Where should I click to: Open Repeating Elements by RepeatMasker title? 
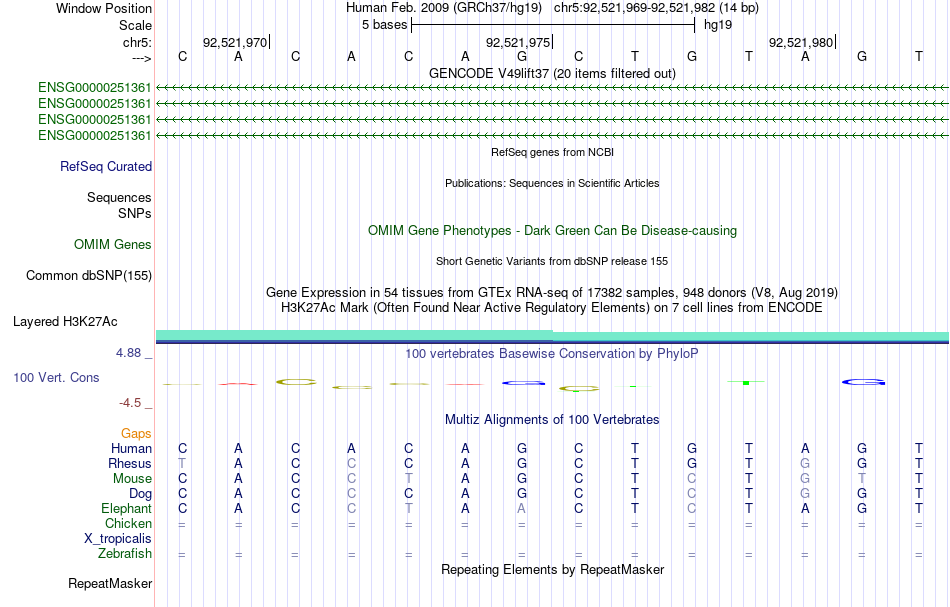[552, 569]
